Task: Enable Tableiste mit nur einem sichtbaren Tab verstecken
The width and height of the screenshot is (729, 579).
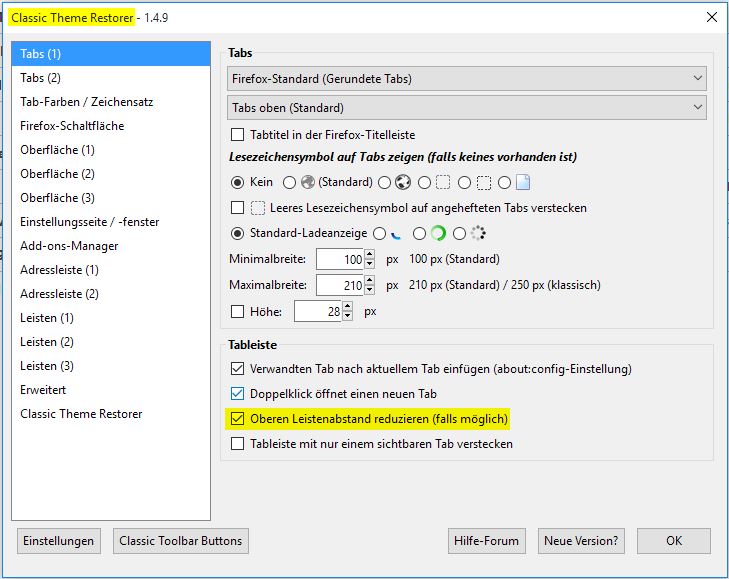Action: (x=238, y=444)
